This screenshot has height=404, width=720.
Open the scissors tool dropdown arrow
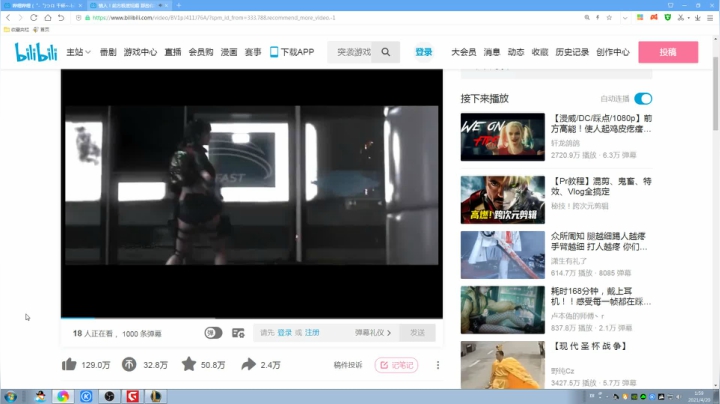click(x=688, y=18)
